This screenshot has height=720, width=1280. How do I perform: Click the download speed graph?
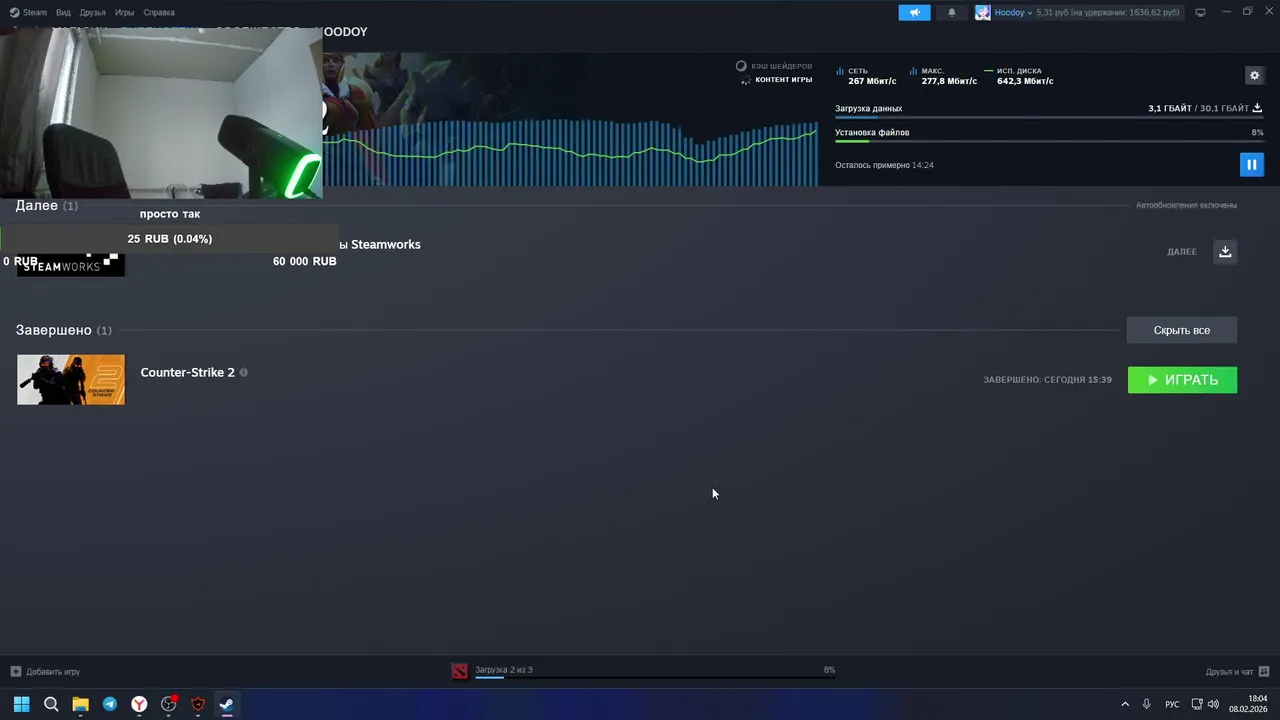pos(570,152)
